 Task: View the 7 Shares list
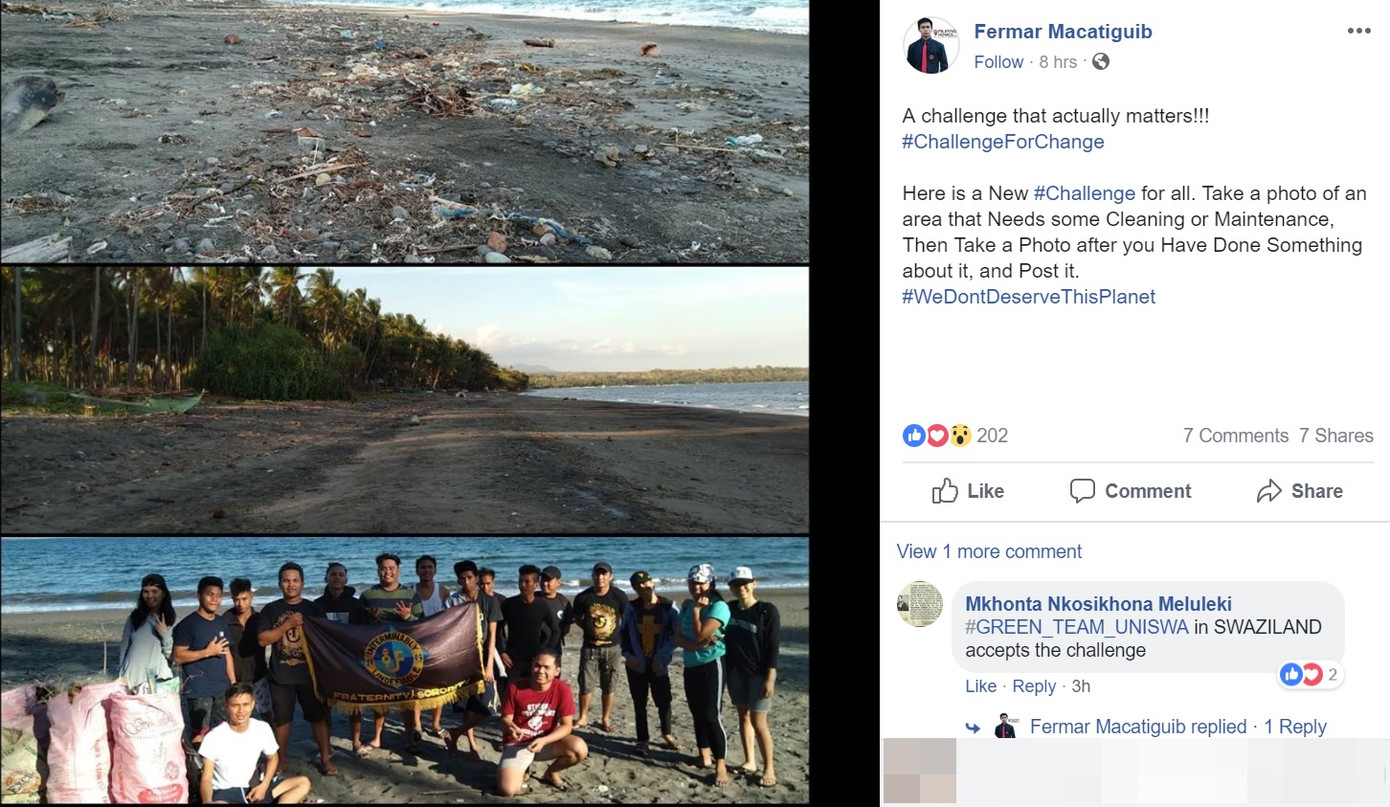[x=1336, y=435]
